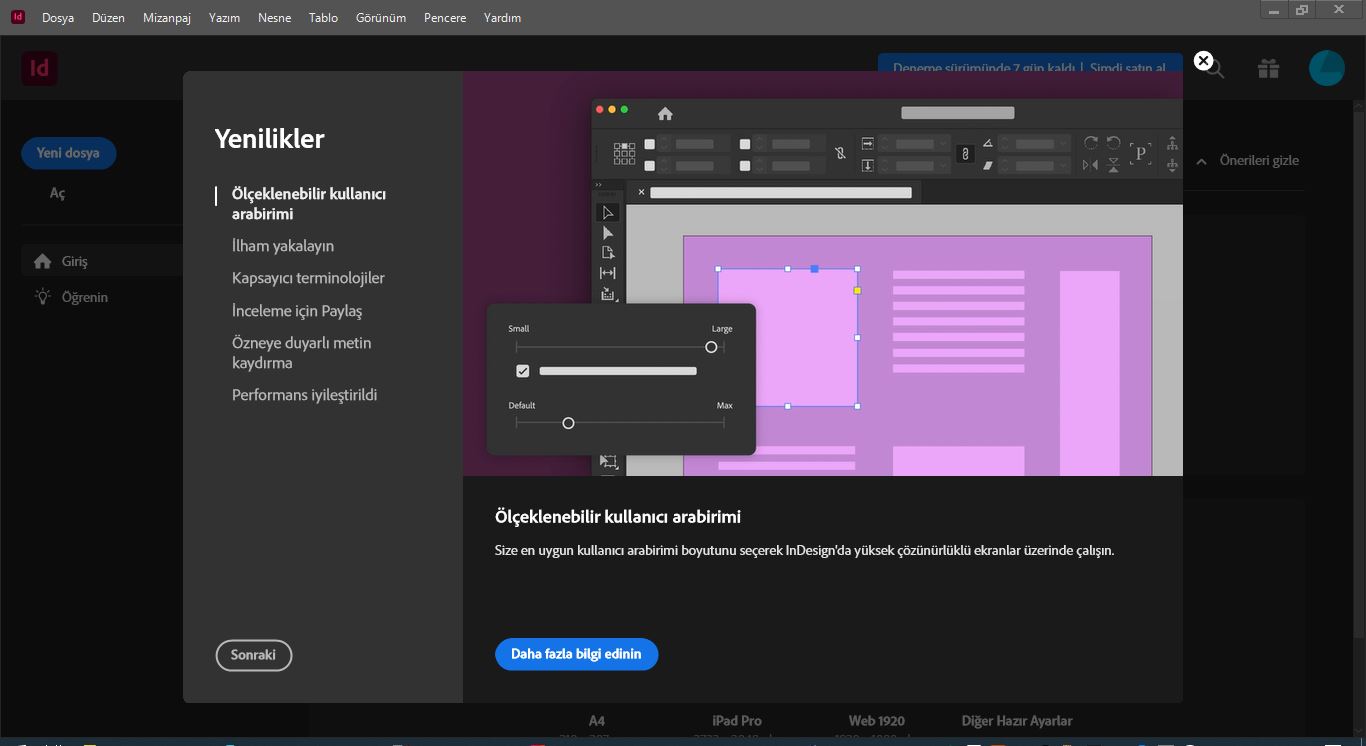Open the Nesne menu
This screenshot has width=1366, height=746.
[x=275, y=18]
